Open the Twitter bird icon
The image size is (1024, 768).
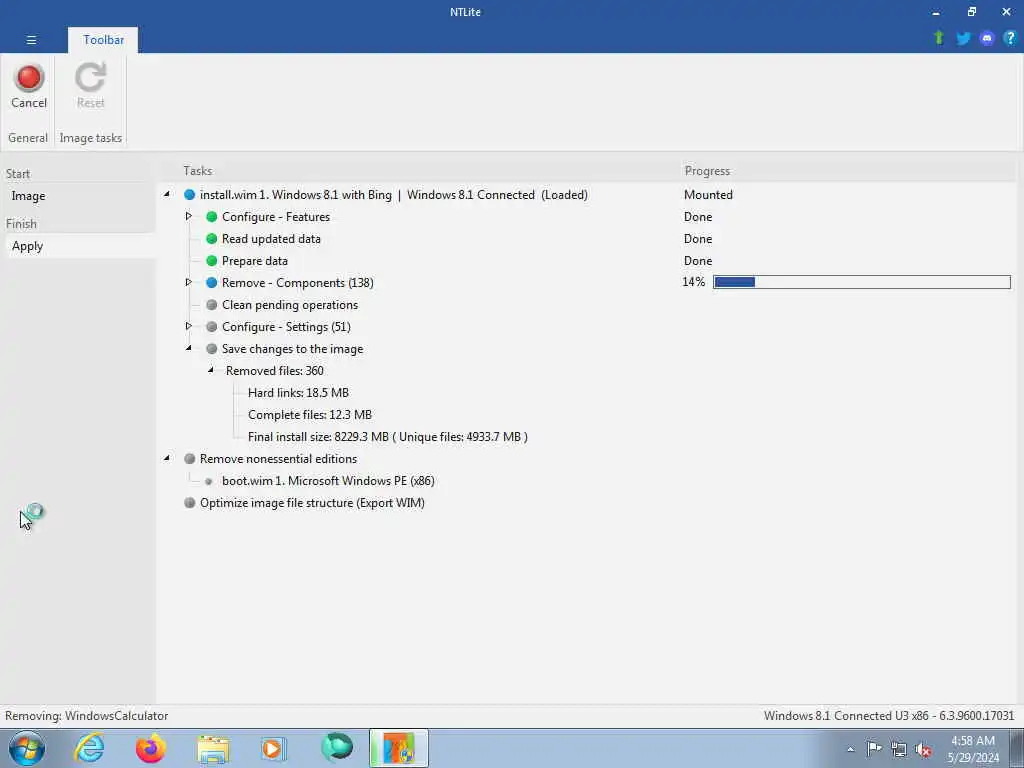(963, 38)
